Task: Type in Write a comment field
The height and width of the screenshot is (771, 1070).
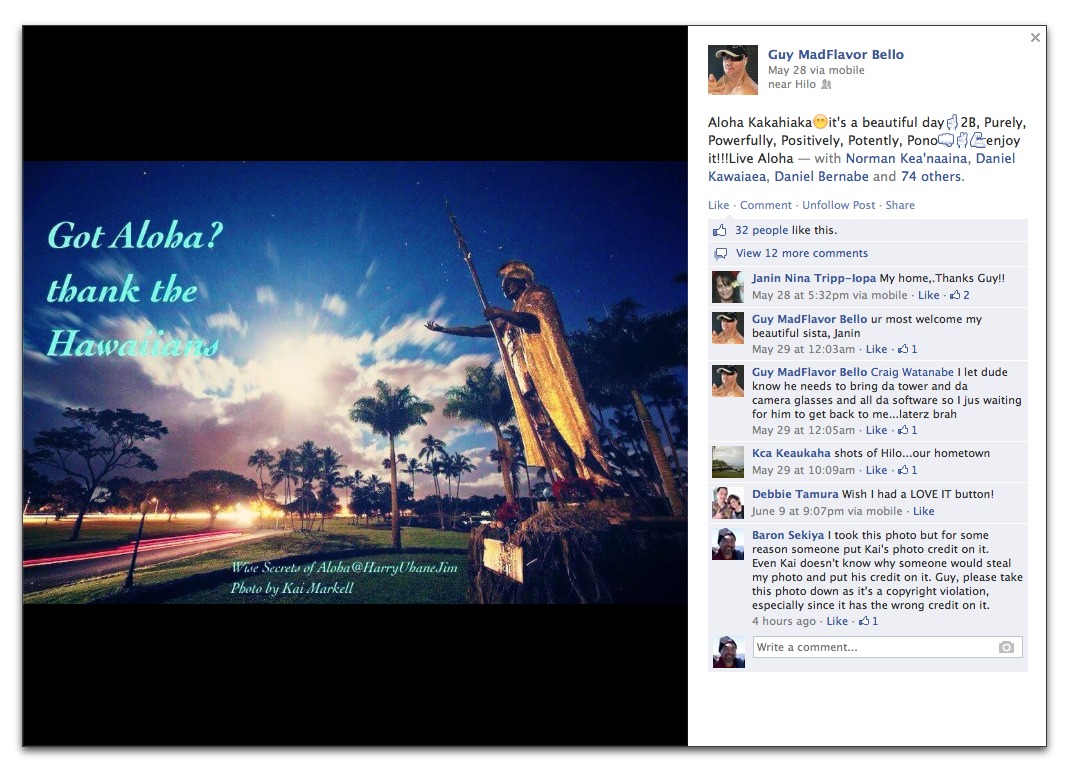Action: (870, 647)
